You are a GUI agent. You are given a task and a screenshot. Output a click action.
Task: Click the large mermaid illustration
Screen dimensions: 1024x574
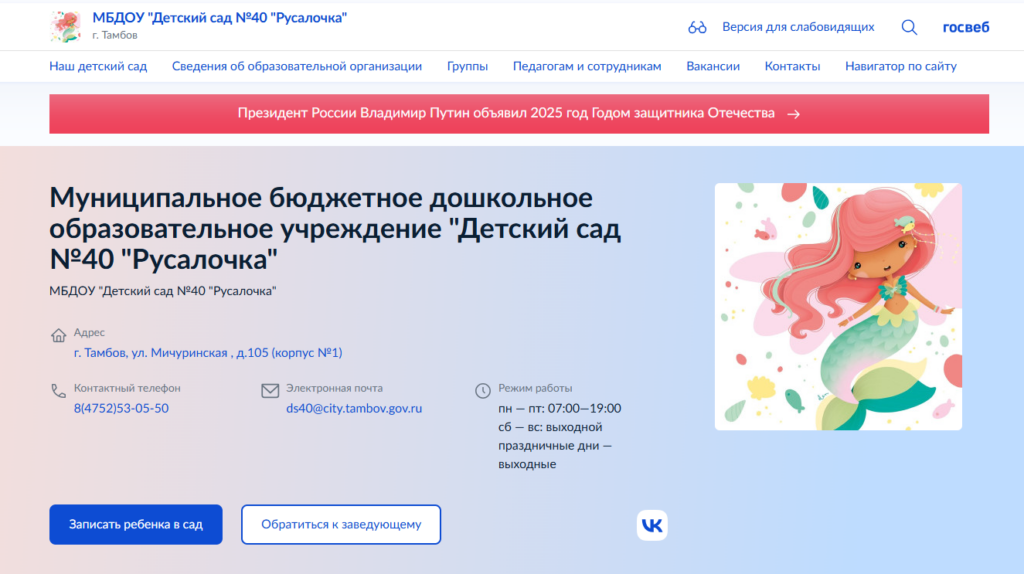[838, 306]
